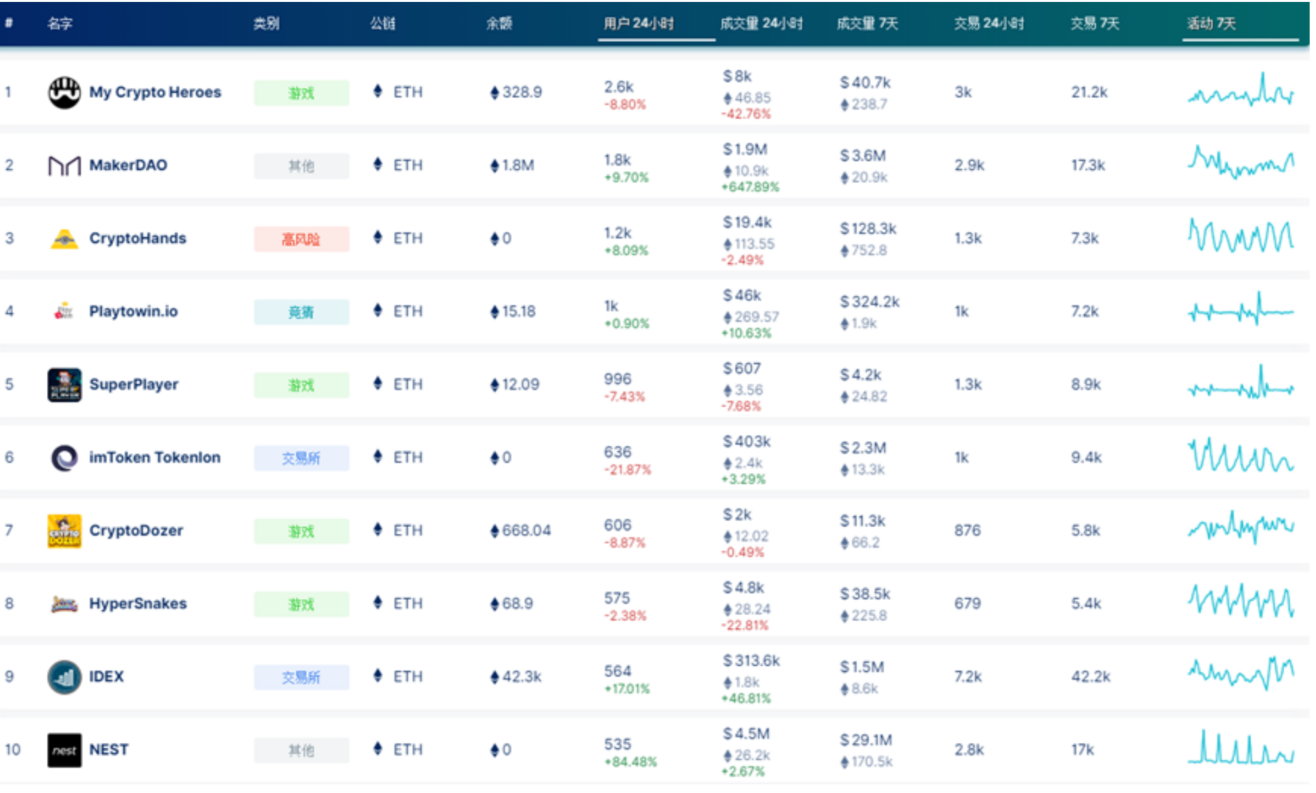Click the 7-day activity sparkline for CryptoHands

tap(1241, 237)
